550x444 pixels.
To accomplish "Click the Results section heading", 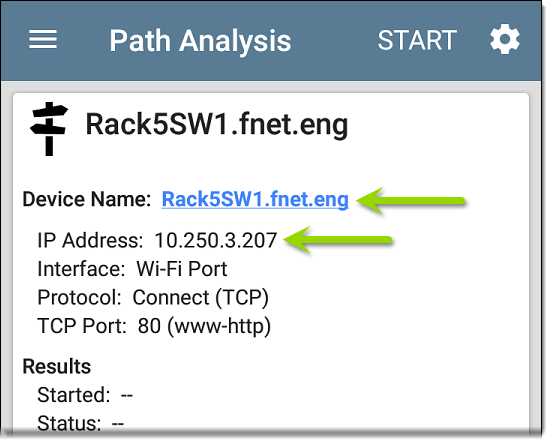I will coord(57,366).
